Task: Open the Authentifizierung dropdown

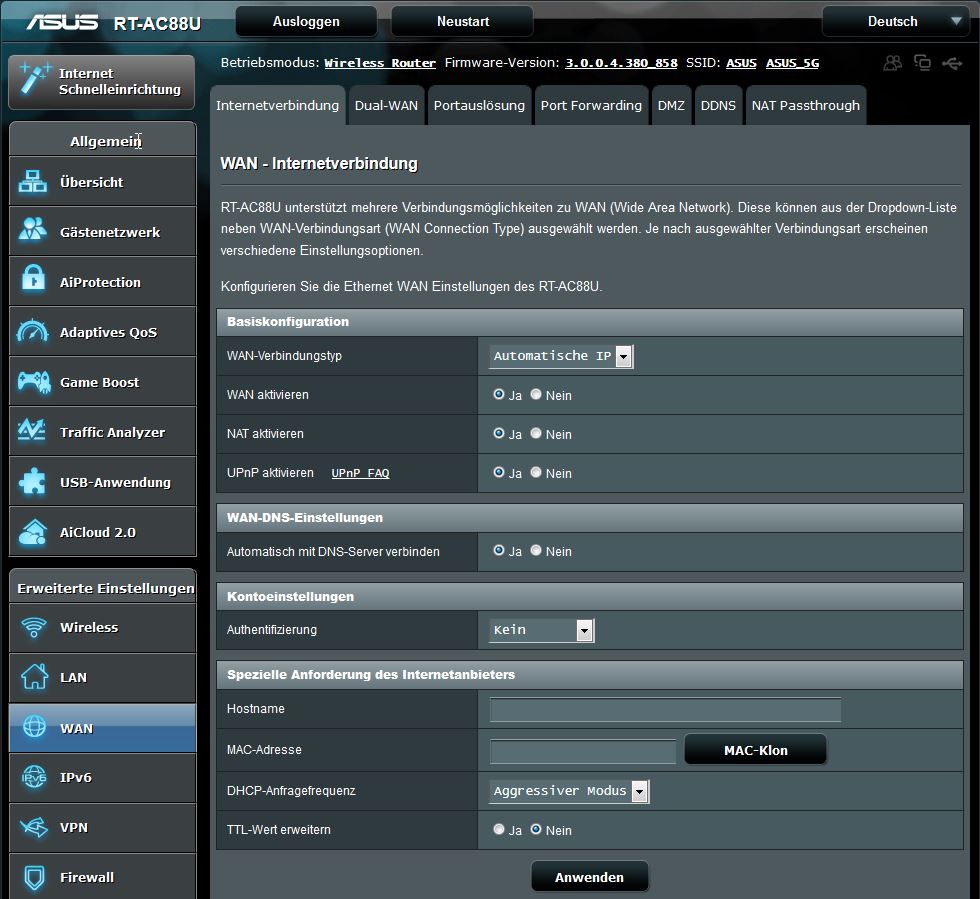Action: [541, 630]
